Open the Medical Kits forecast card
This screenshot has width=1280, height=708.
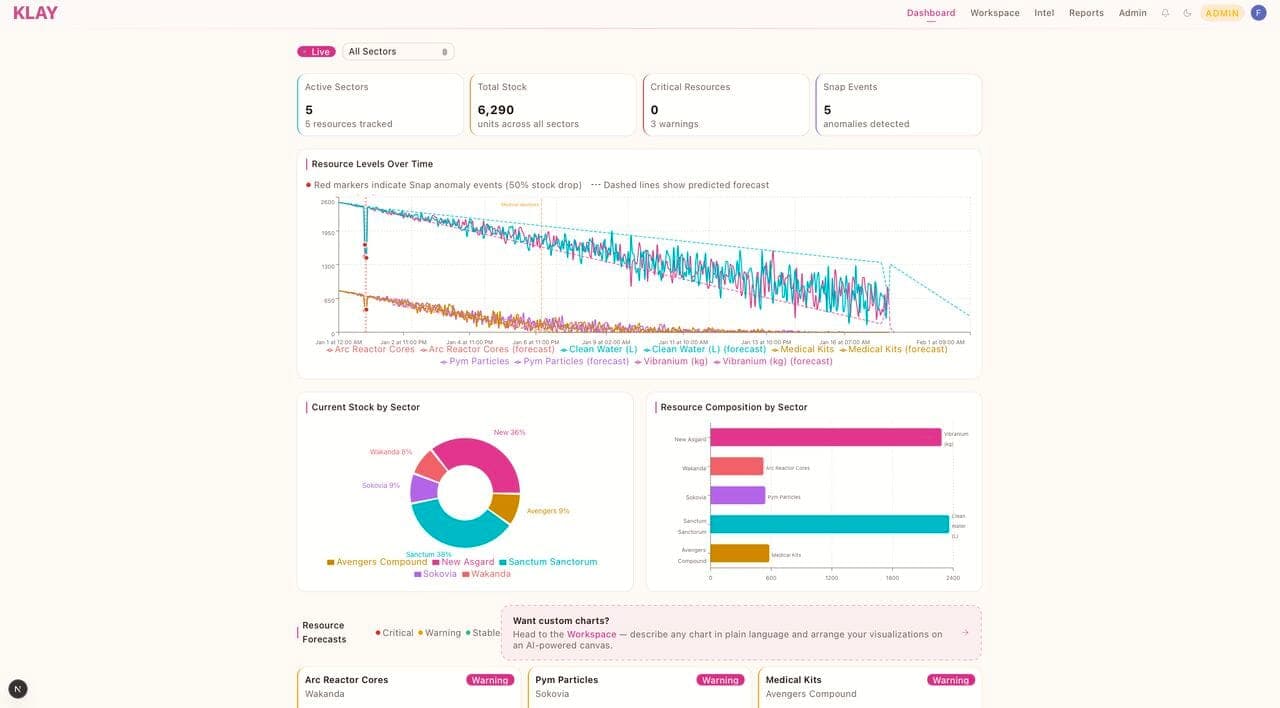pyautogui.click(x=869, y=688)
